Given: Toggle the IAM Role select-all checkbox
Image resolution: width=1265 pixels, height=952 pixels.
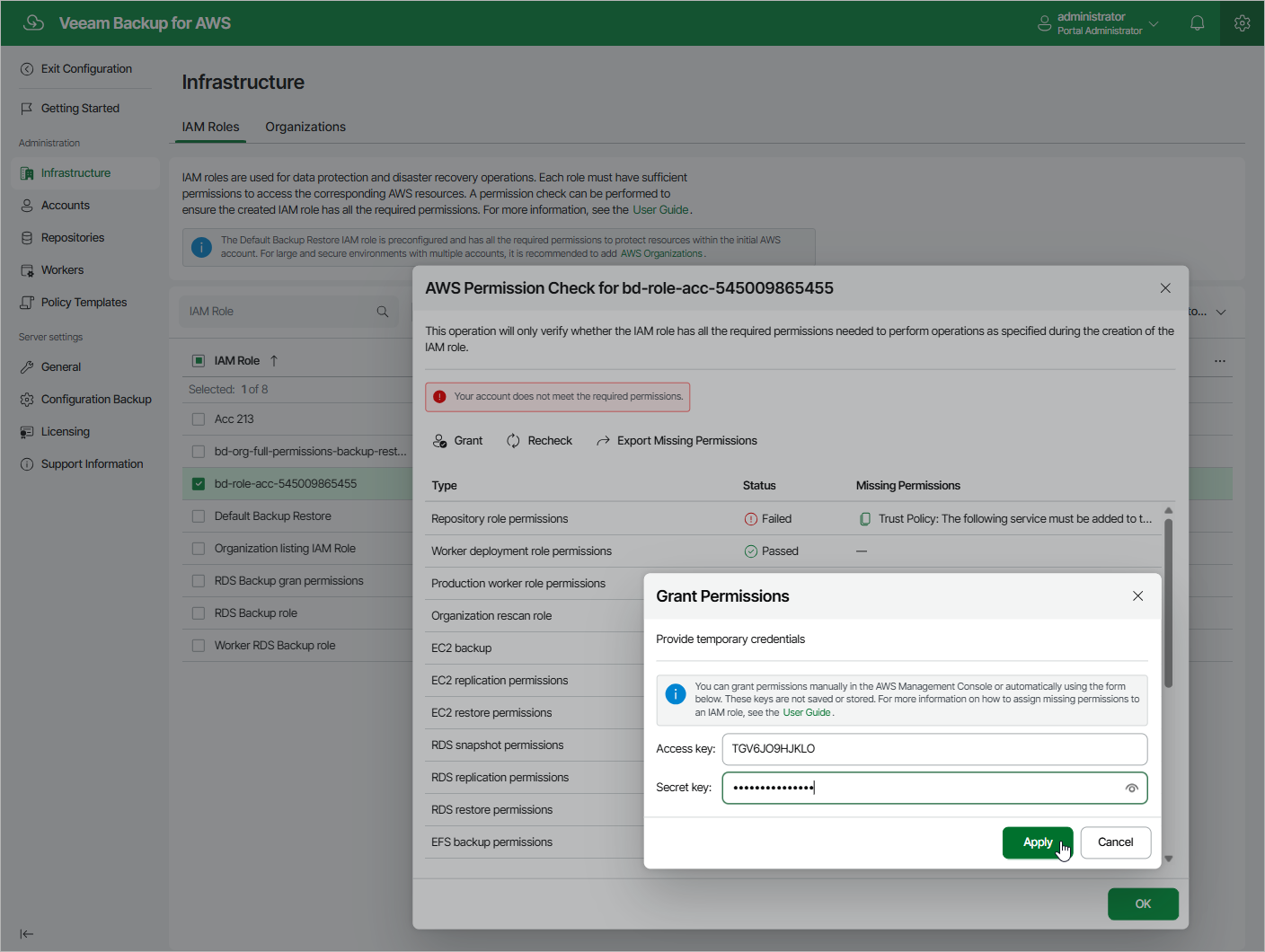Looking at the screenshot, I should point(199,361).
